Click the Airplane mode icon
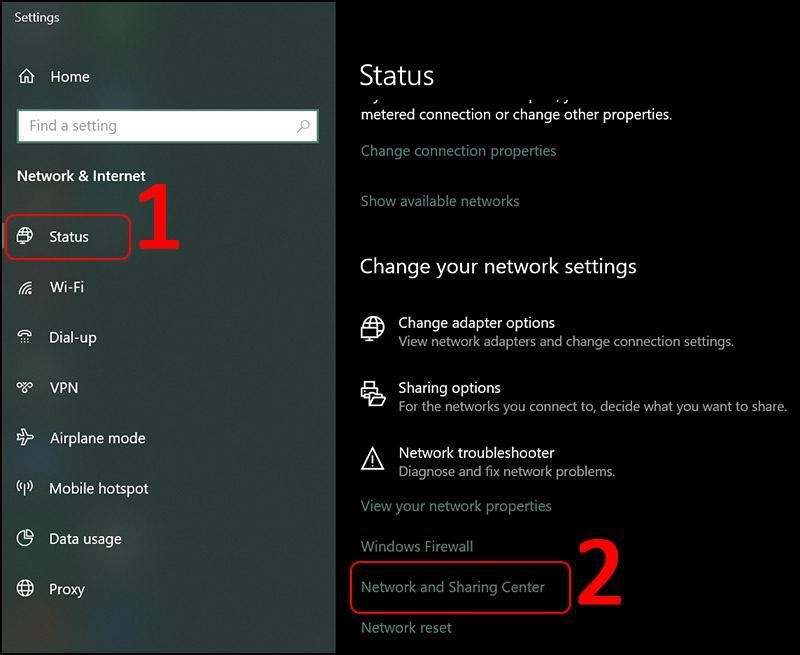The height and width of the screenshot is (655, 800). 26,438
